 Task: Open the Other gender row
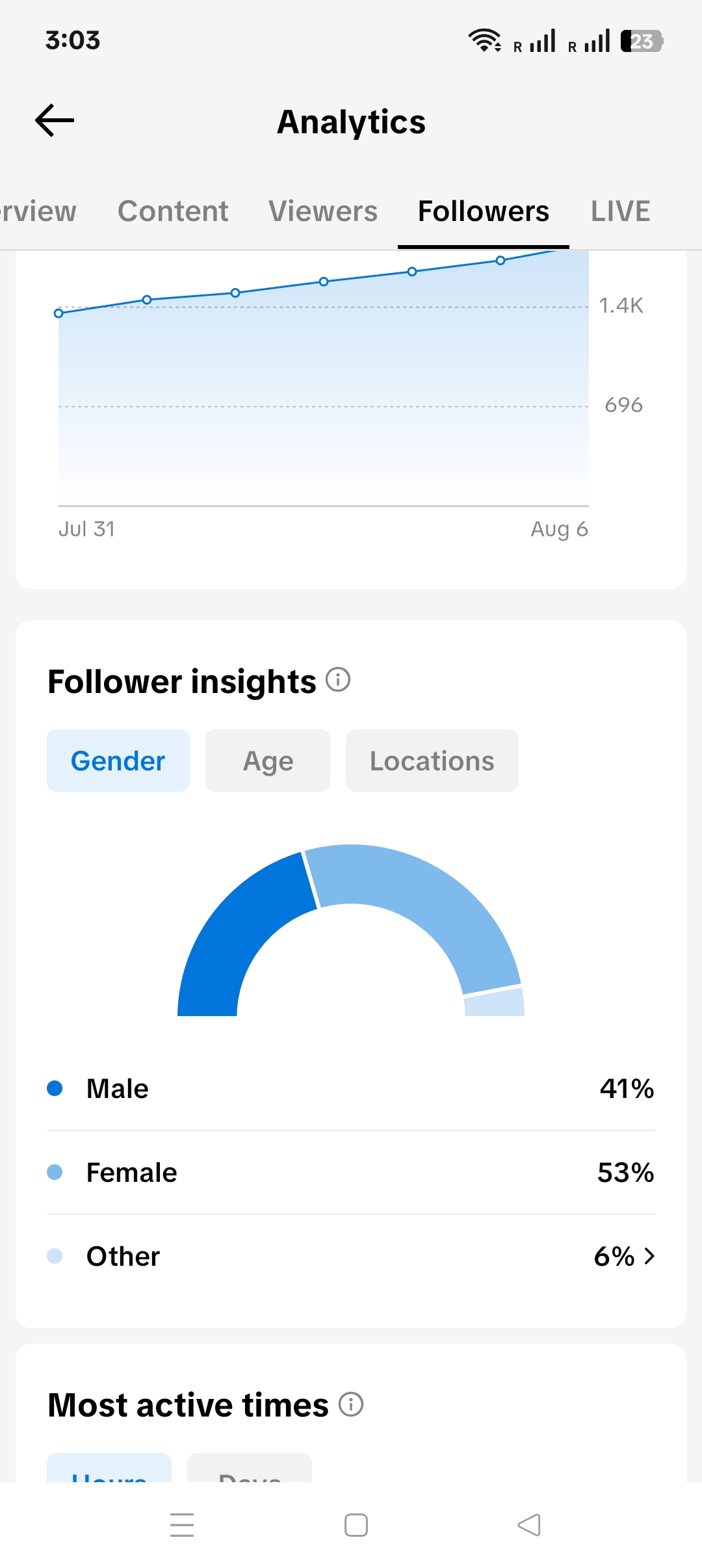(x=351, y=1256)
